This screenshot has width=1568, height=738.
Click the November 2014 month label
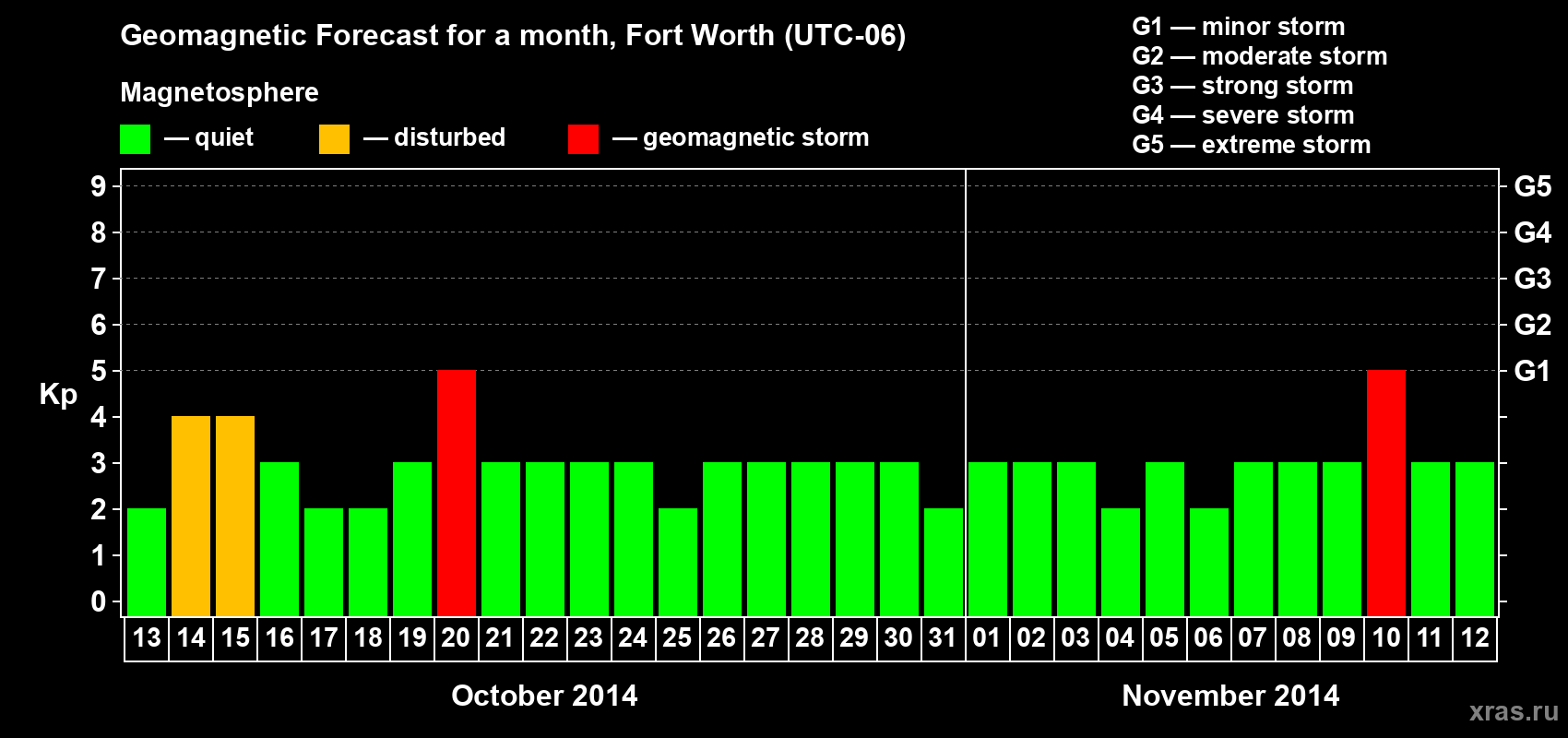tap(1230, 696)
